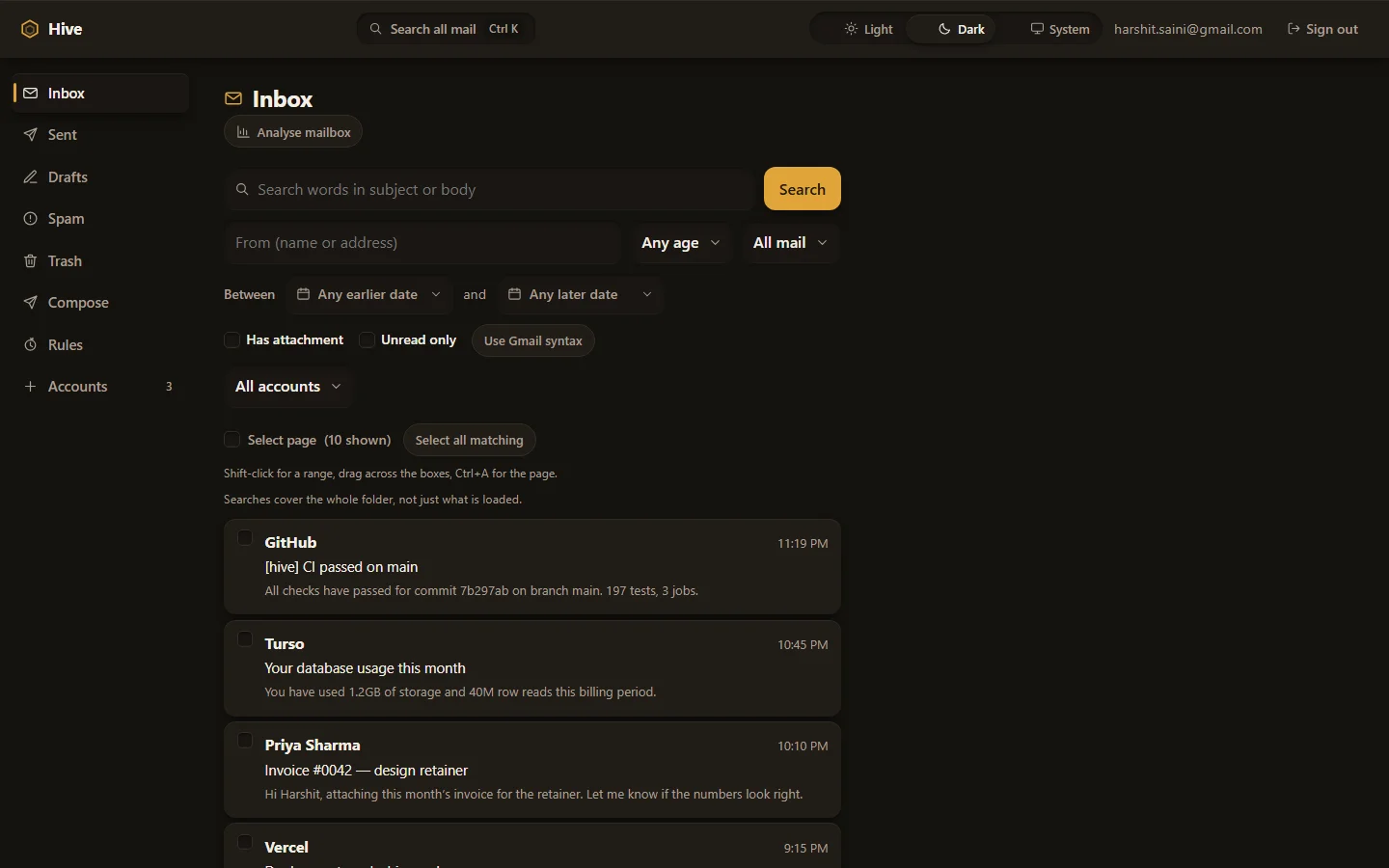The height and width of the screenshot is (868, 1389).
Task: Click the Compose paper-plane icon
Action: tap(30, 303)
